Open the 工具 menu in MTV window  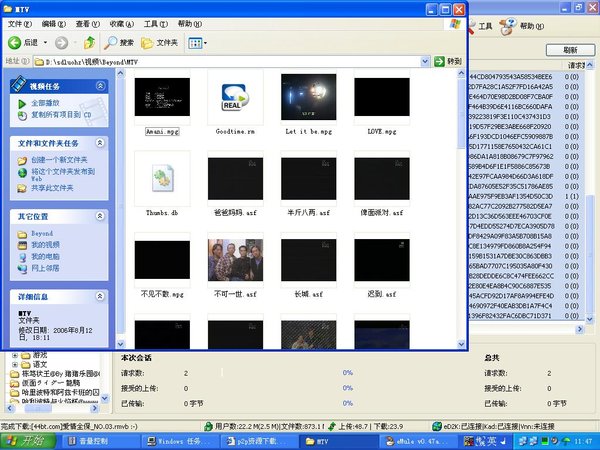(156, 24)
